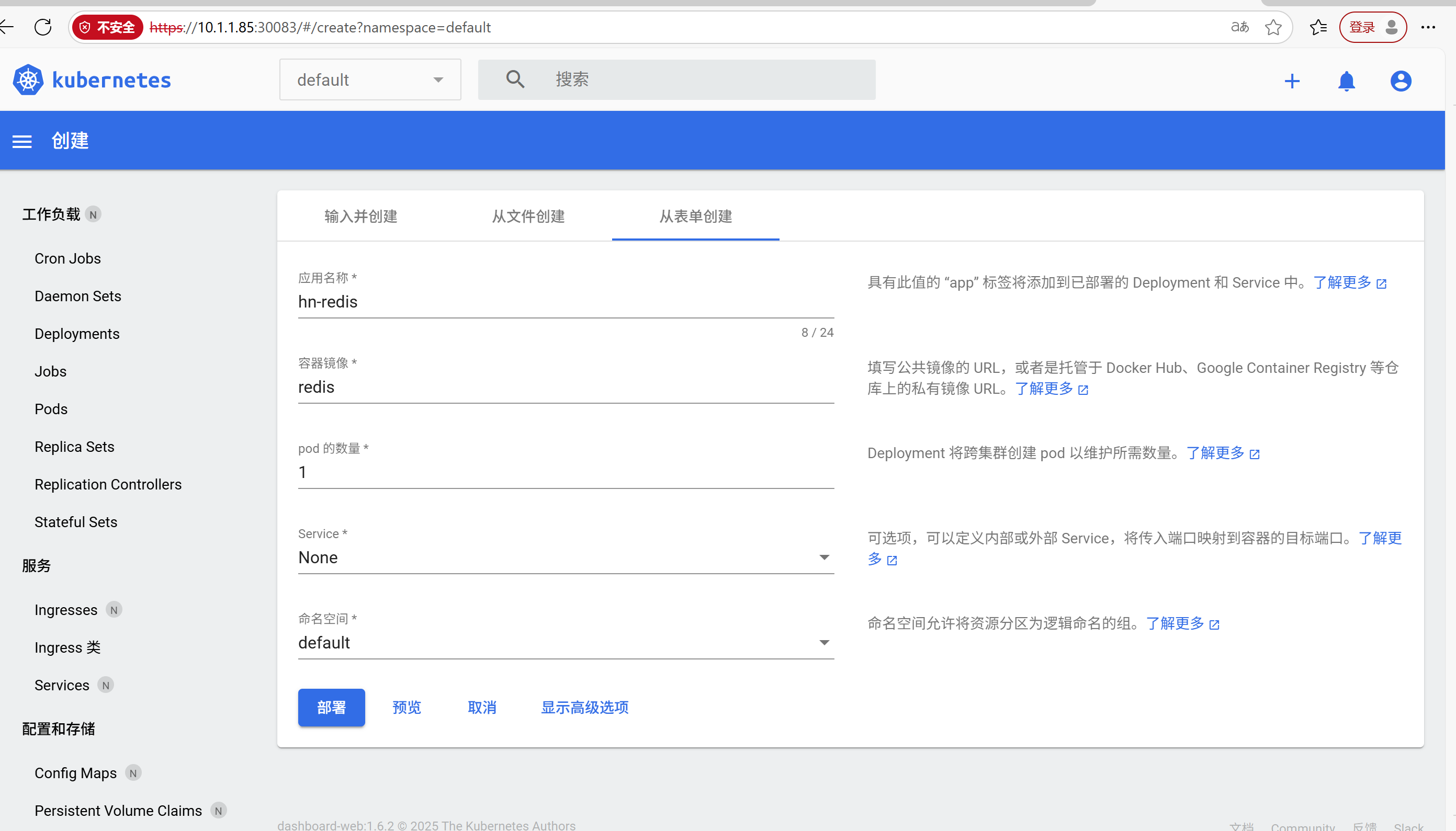Click the plus create resource icon
The height and width of the screenshot is (831, 1456).
tap(1292, 81)
